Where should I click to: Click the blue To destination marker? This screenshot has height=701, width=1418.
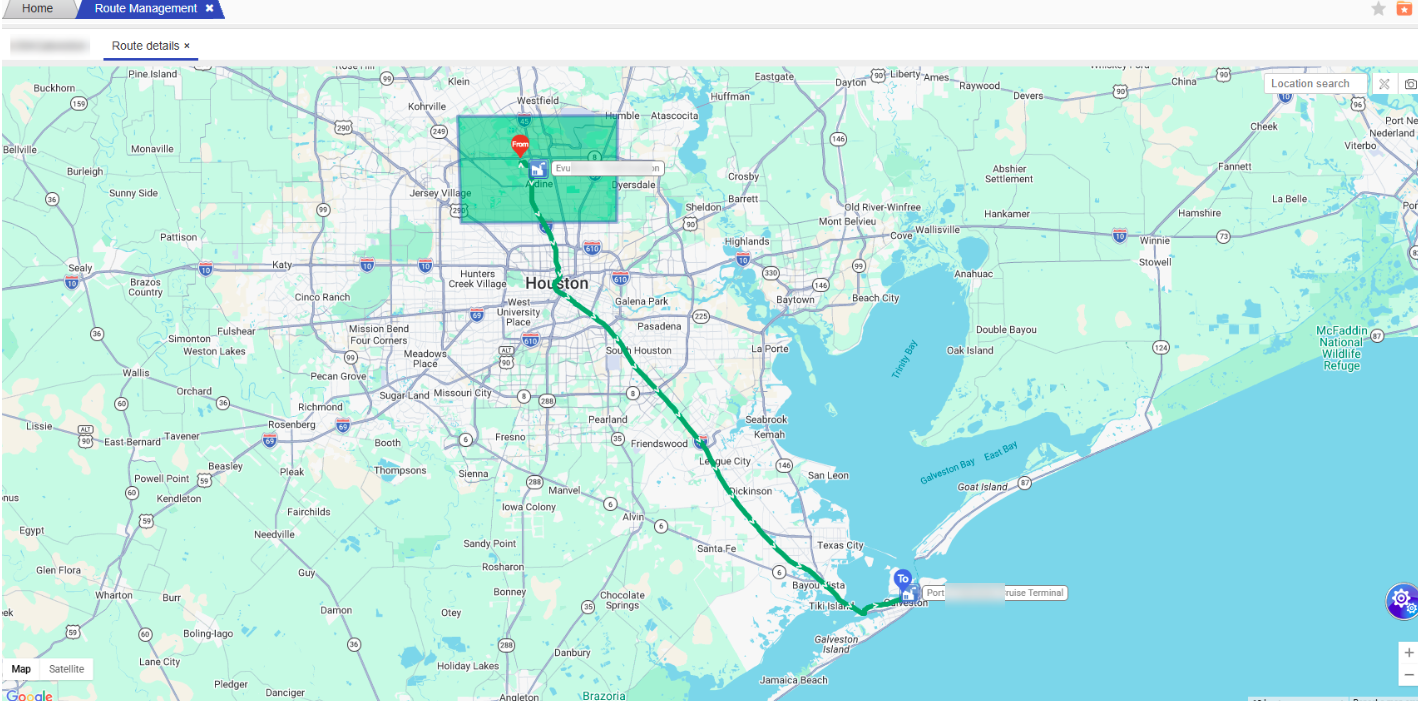[902, 579]
